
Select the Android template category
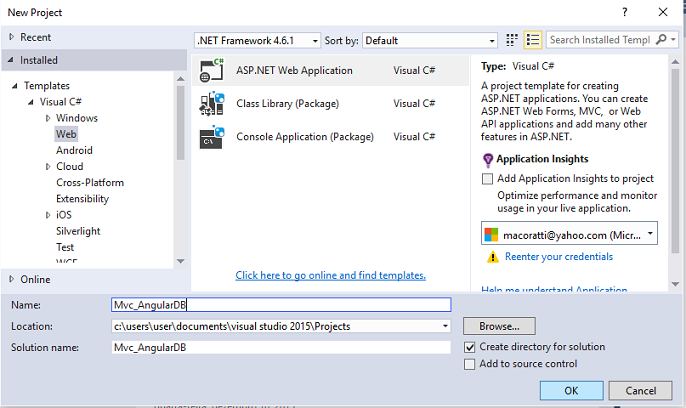coord(74,150)
